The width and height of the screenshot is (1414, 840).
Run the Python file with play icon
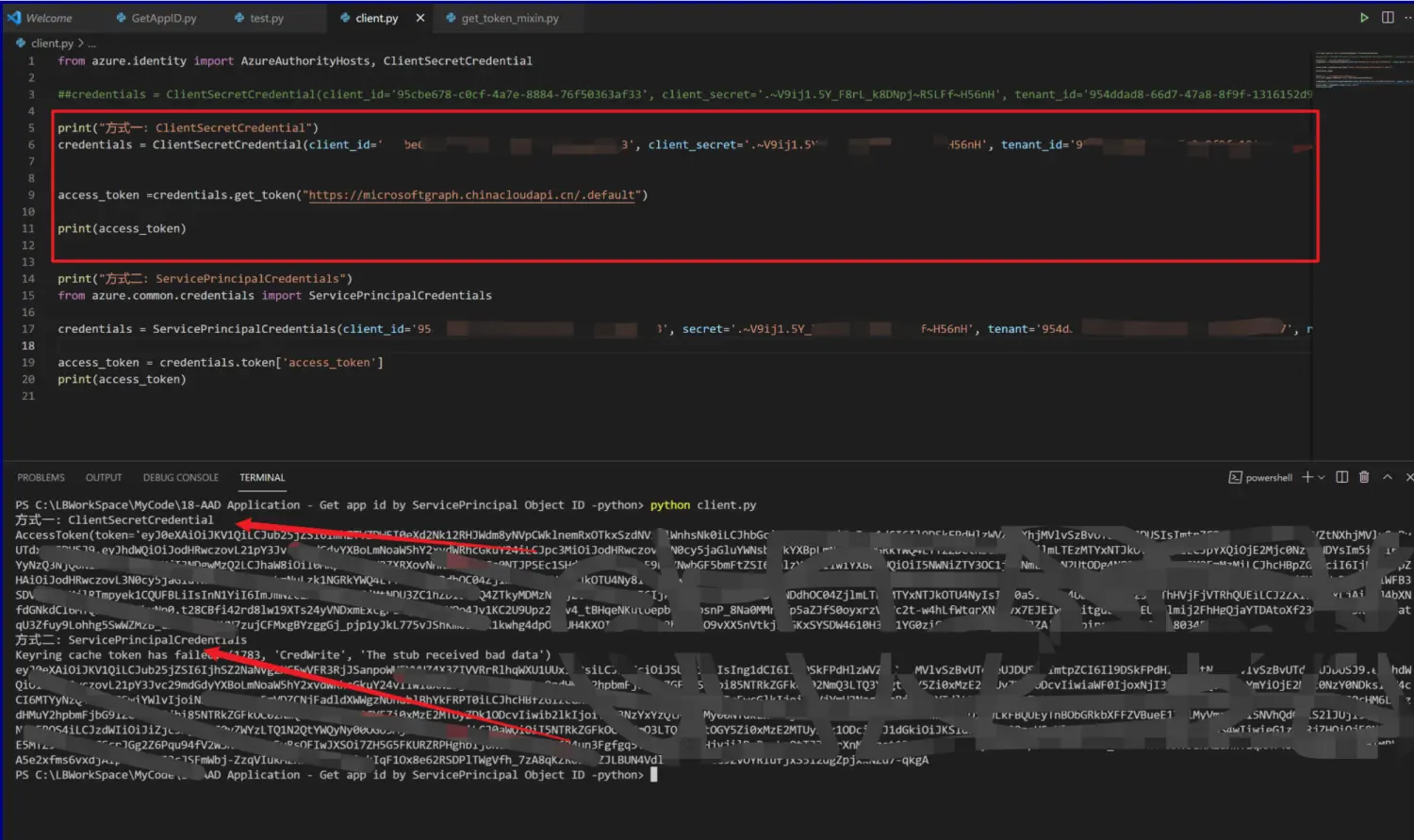click(x=1363, y=18)
